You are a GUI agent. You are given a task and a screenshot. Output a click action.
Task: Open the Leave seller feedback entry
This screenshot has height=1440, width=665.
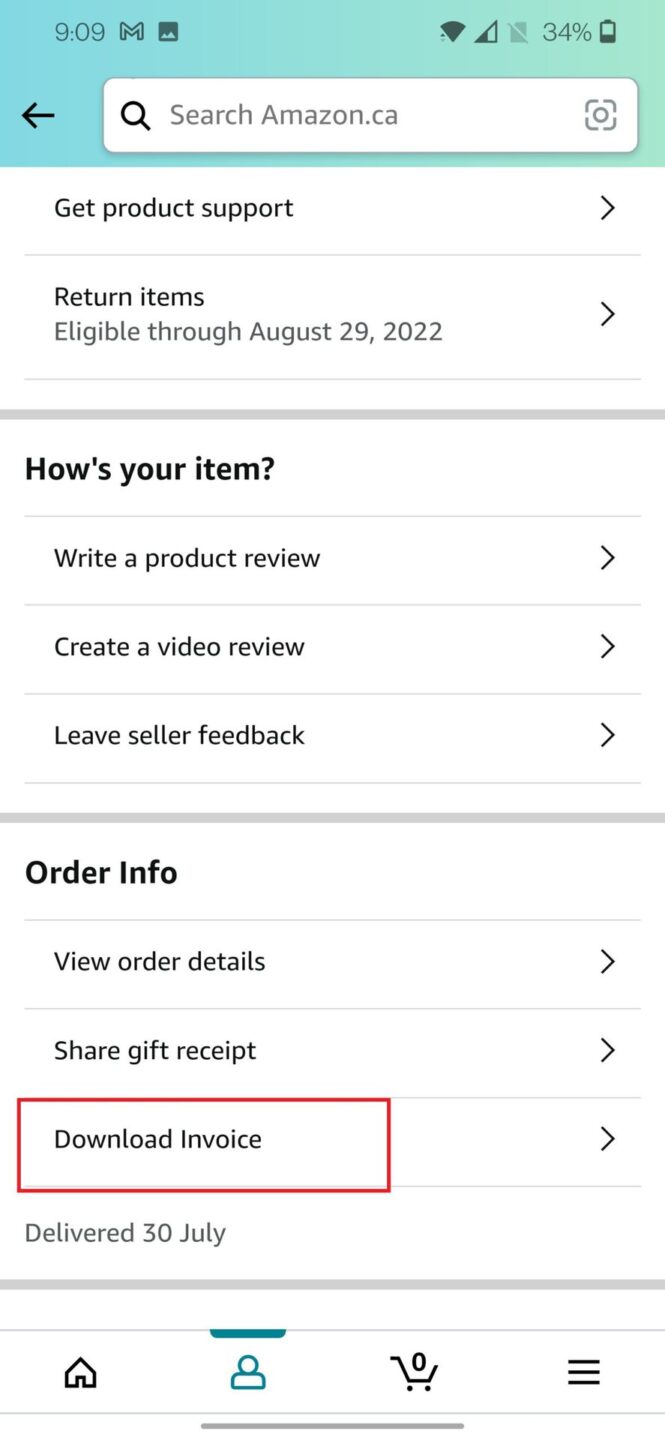click(330, 735)
